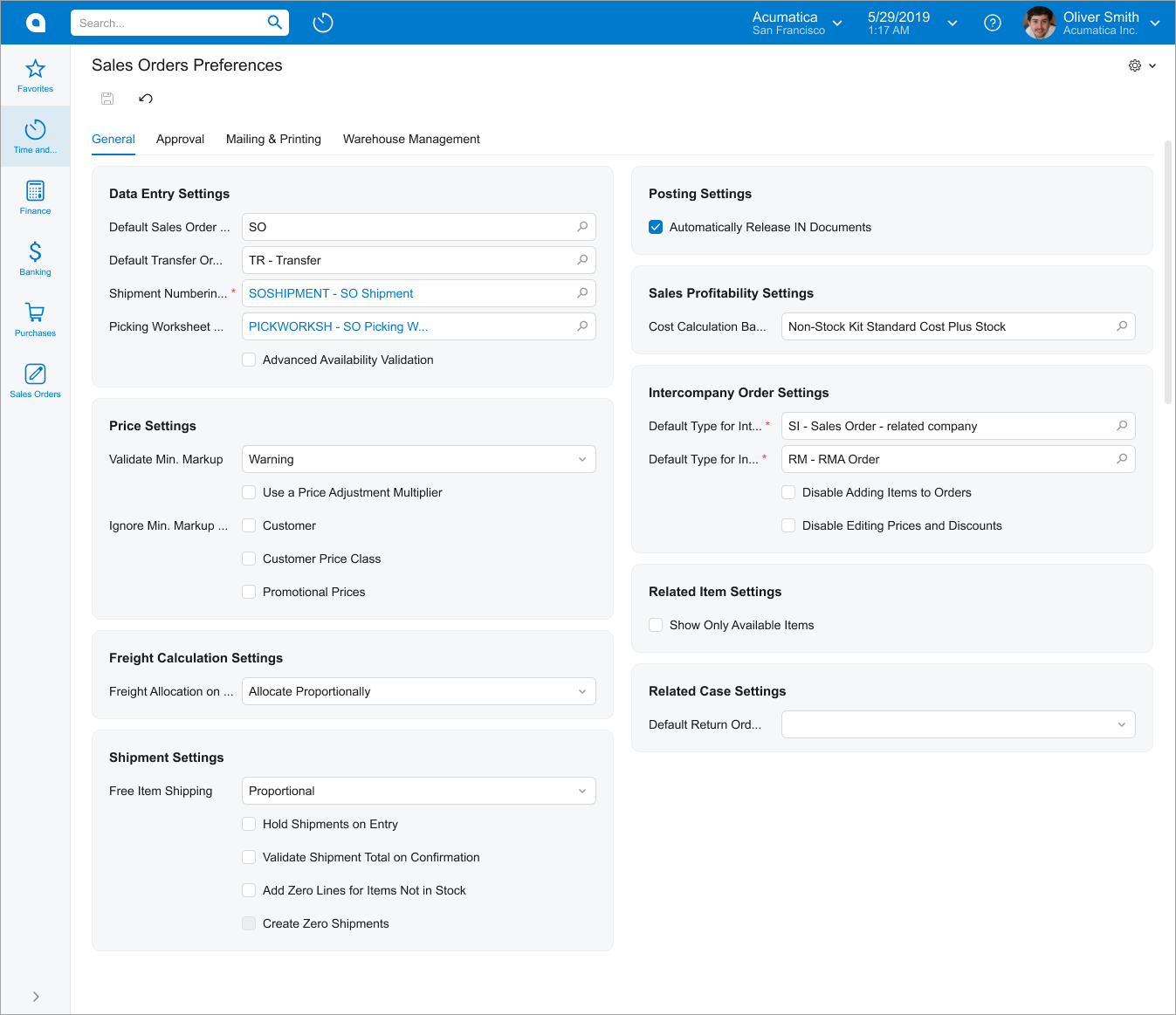Expand the Validate Min. Markup dropdown
Viewport: 1176px width, 1015px height.
point(582,459)
